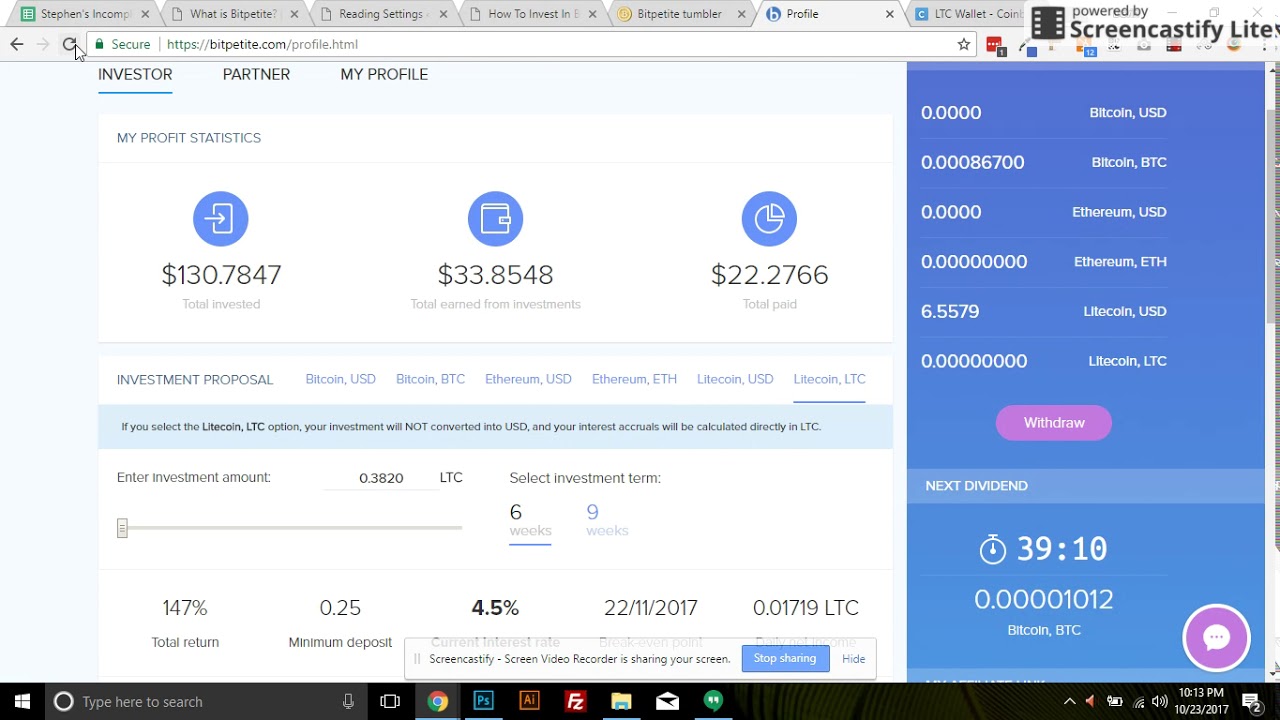Click the taskbar clock 10:13 PM

coord(1201,701)
